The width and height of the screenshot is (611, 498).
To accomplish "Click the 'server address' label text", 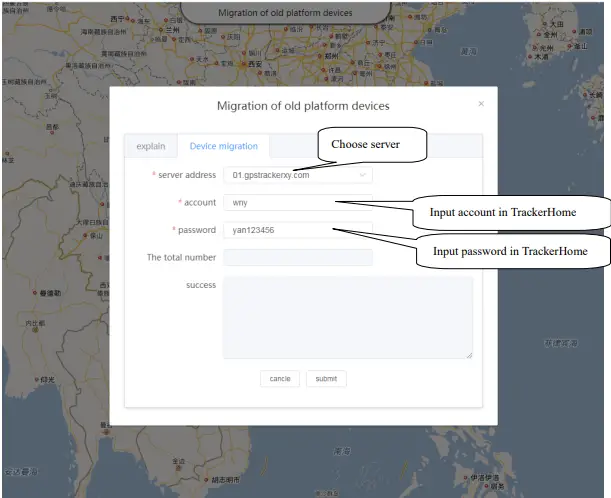I will point(187,175).
